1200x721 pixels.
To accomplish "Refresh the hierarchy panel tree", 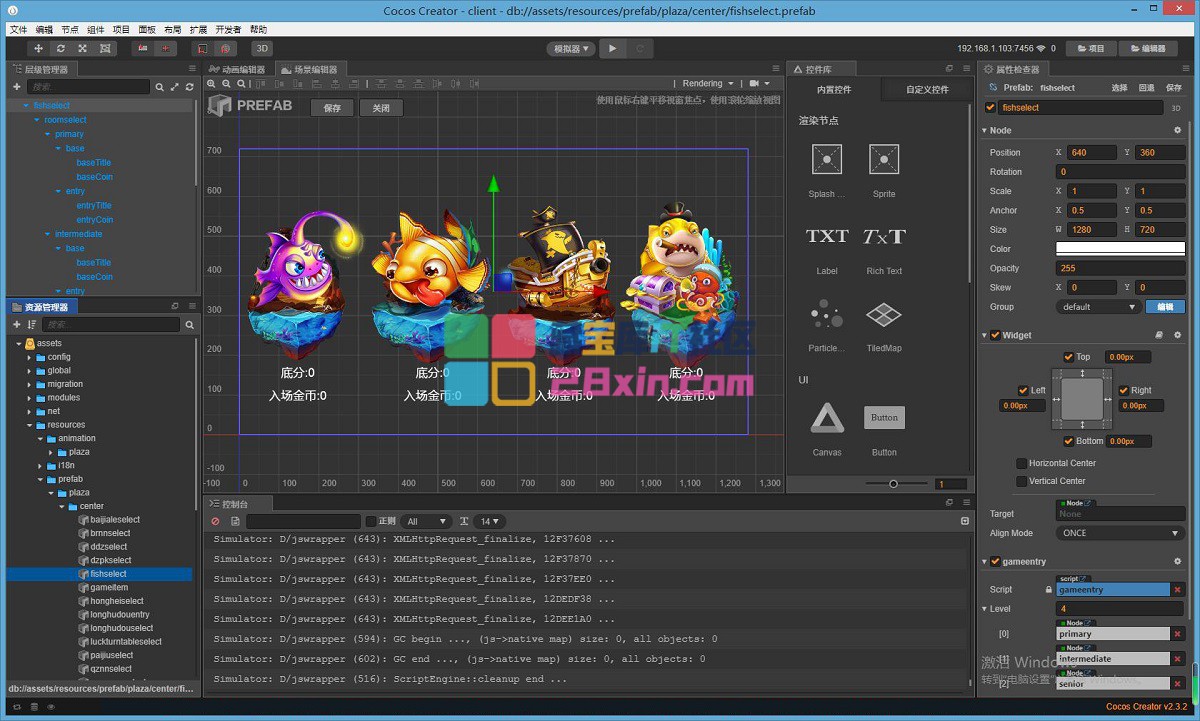I will point(189,87).
